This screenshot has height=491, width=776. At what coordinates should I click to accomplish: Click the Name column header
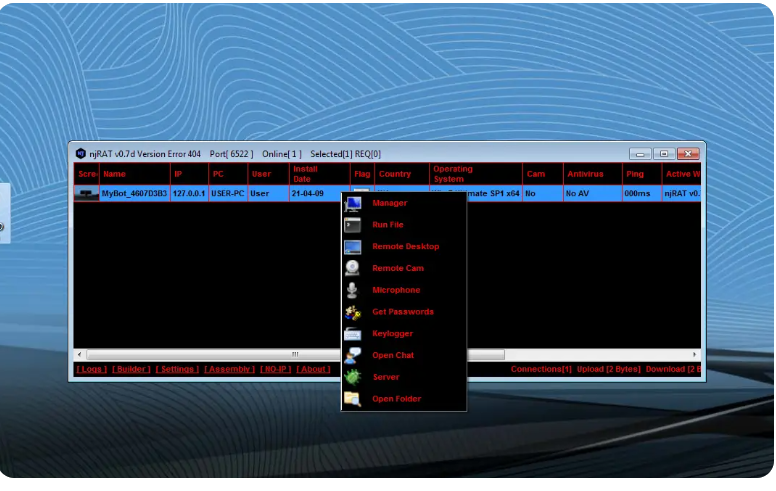pos(135,174)
